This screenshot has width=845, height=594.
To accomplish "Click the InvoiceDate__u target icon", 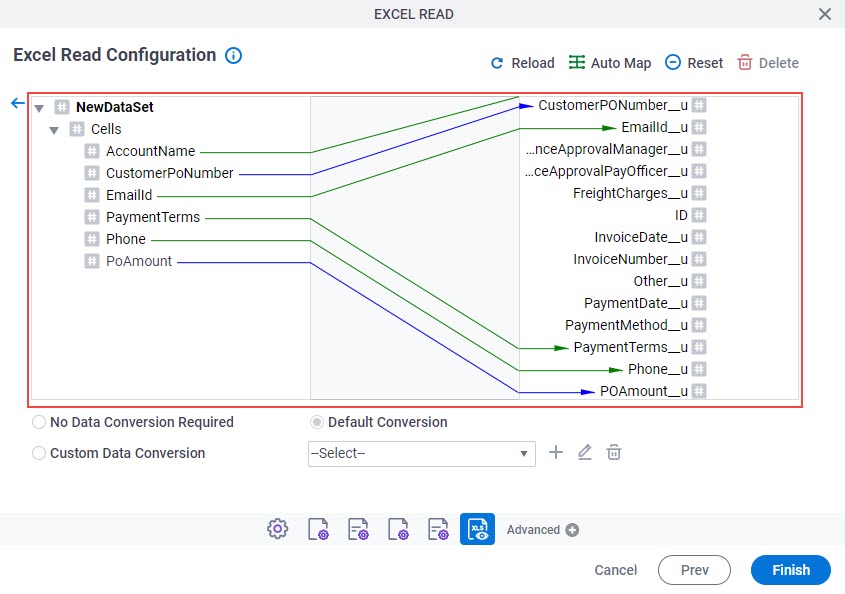I will coord(699,237).
